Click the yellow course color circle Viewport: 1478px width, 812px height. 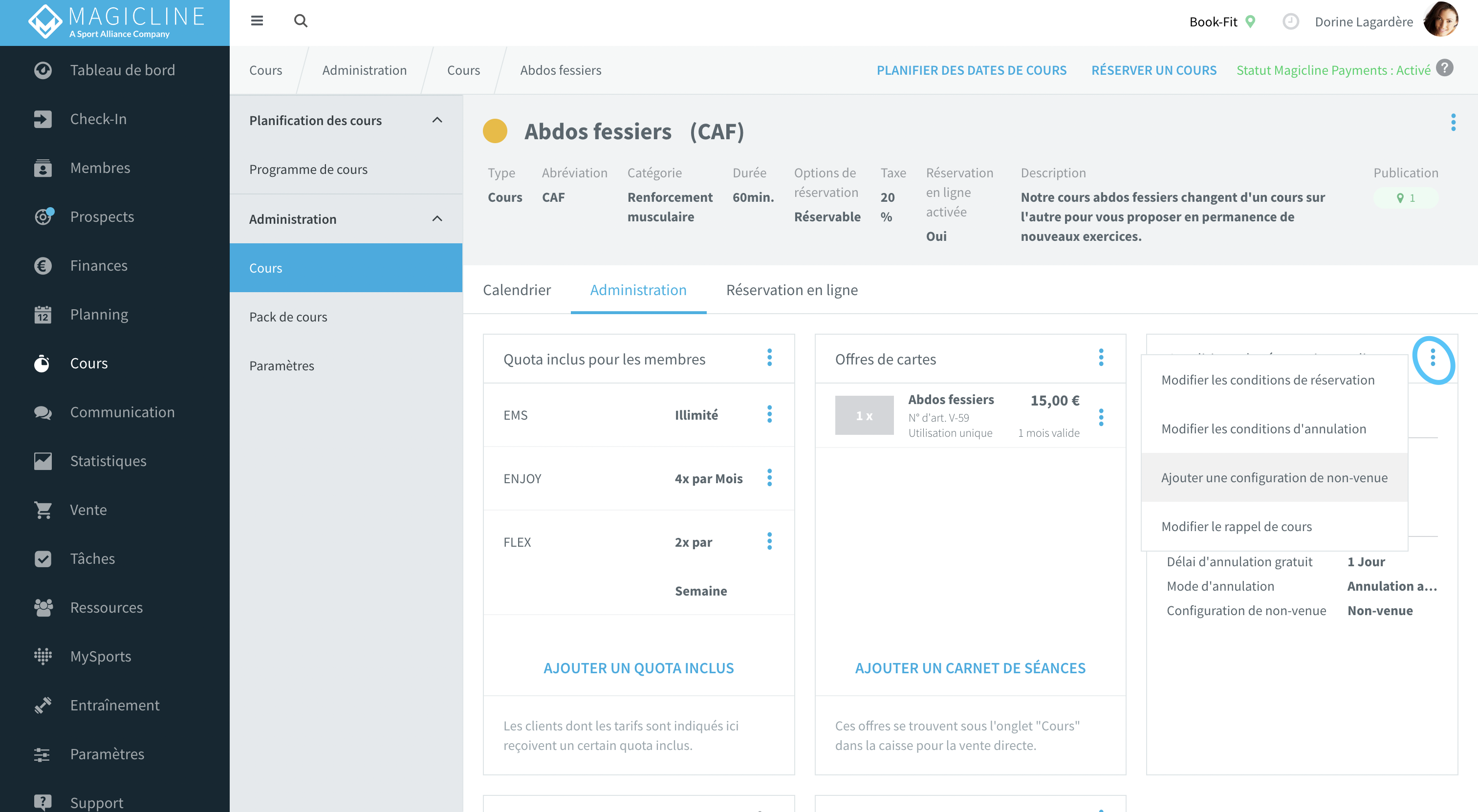[495, 131]
